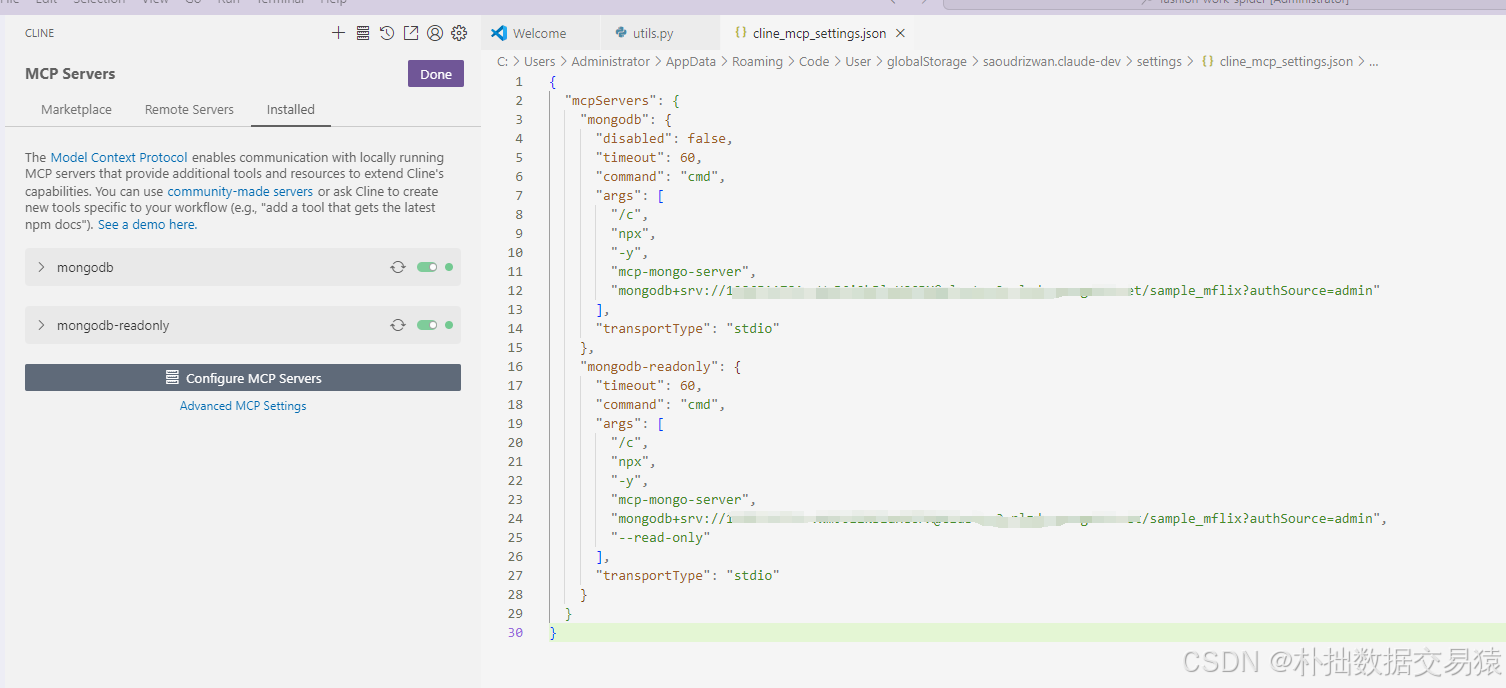
Task: Open the settings breadcrumb segment
Action: tap(1159, 61)
